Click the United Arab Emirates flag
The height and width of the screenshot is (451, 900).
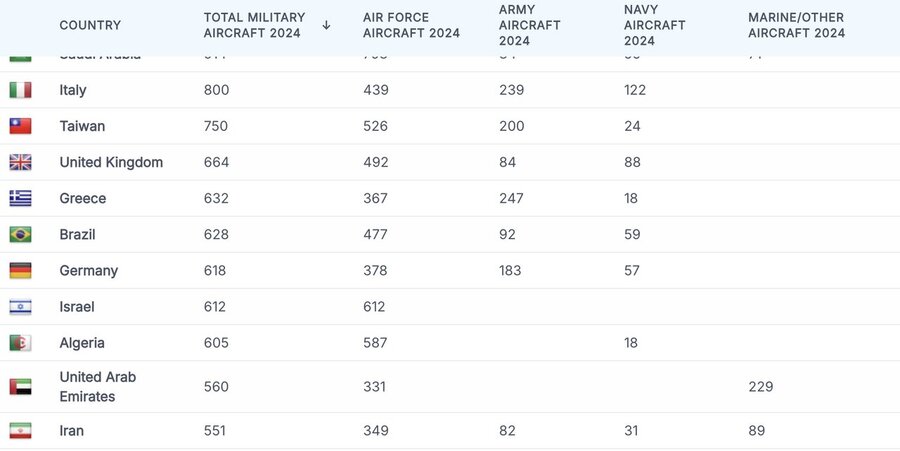click(20, 386)
